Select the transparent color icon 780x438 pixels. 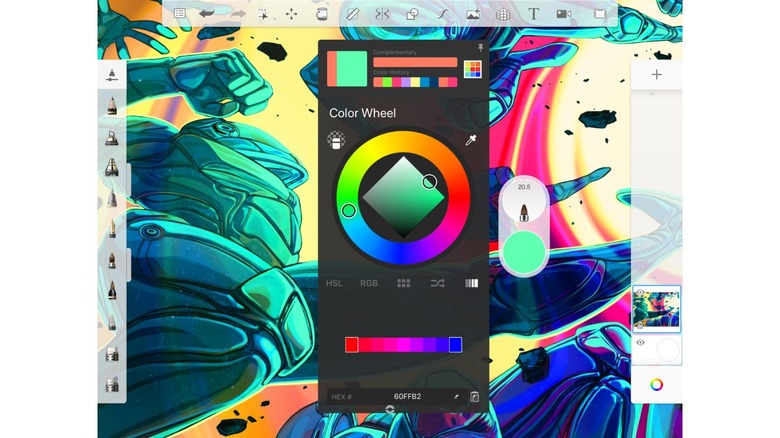(336, 141)
